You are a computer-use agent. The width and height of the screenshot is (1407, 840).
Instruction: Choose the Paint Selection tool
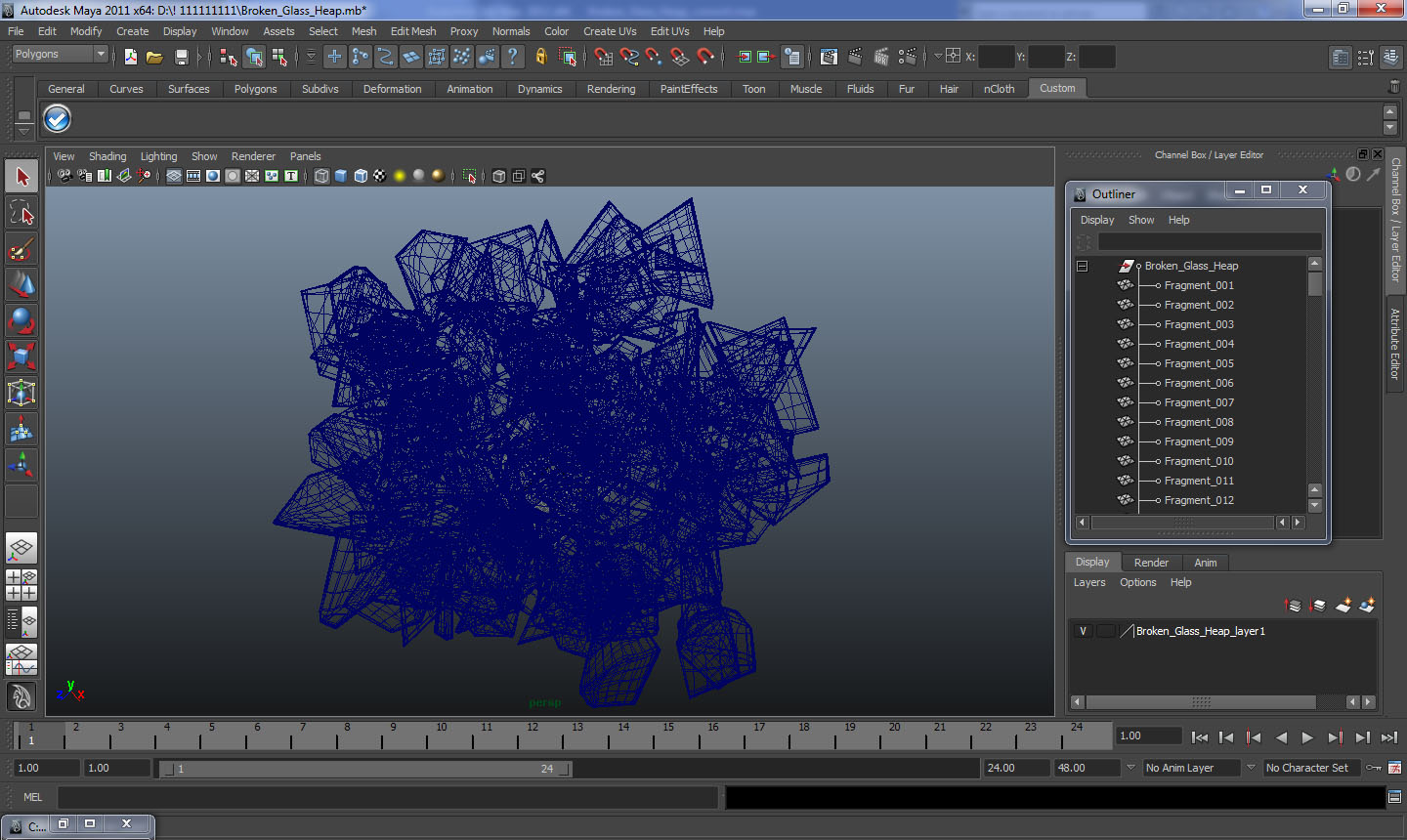21,249
